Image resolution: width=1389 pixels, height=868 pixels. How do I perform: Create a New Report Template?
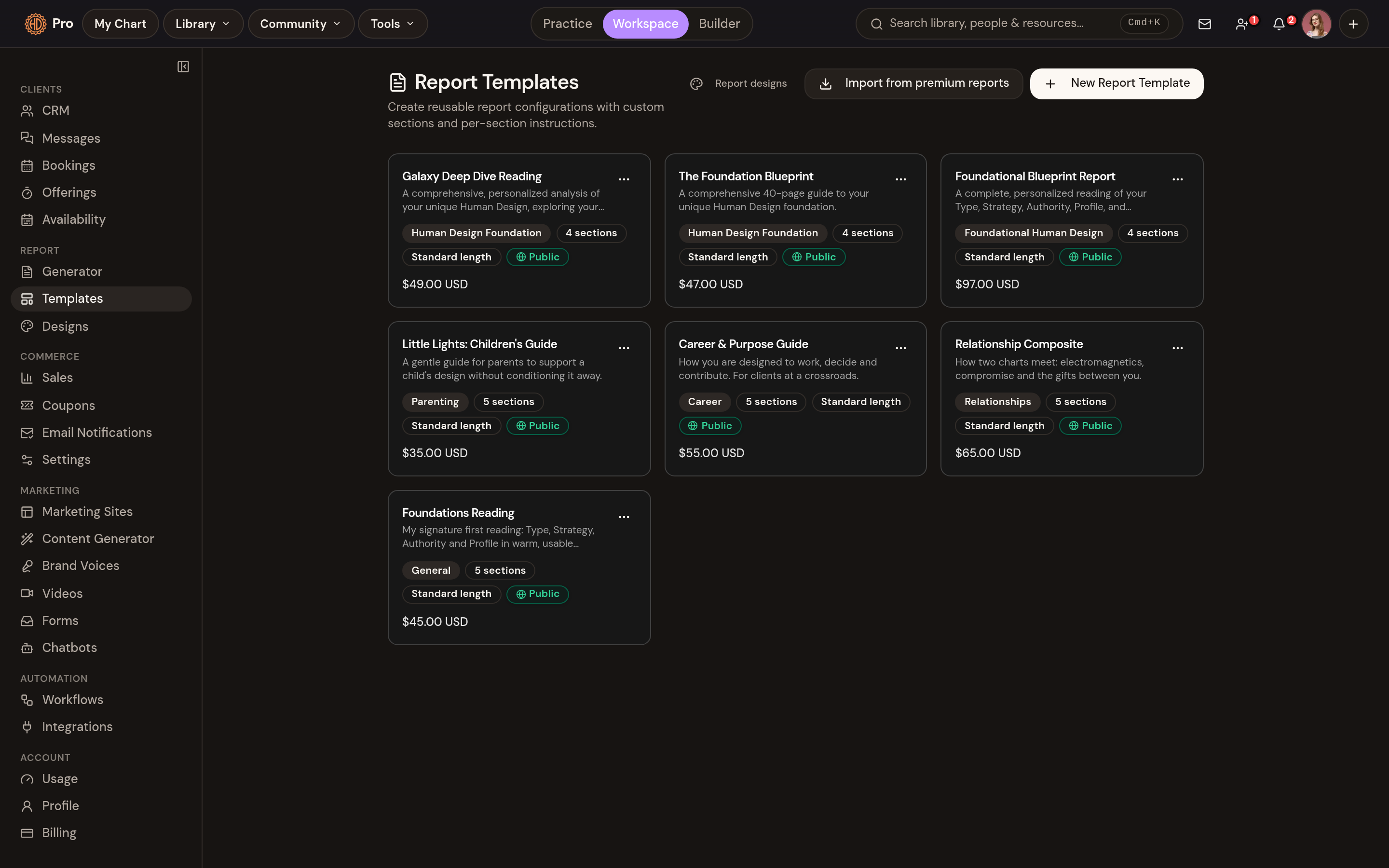(x=1117, y=84)
